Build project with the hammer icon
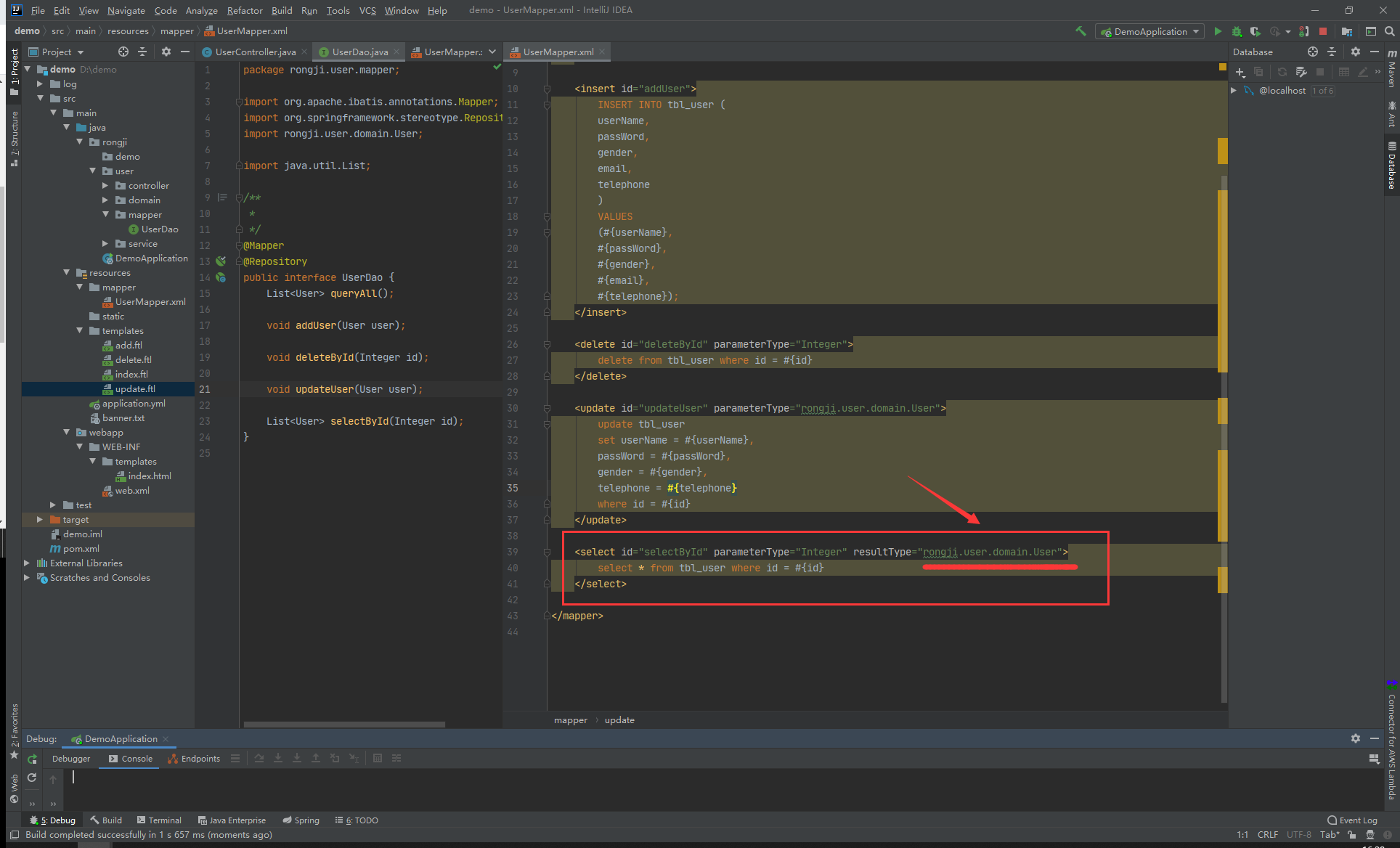The width and height of the screenshot is (1400, 848). 1080,31
